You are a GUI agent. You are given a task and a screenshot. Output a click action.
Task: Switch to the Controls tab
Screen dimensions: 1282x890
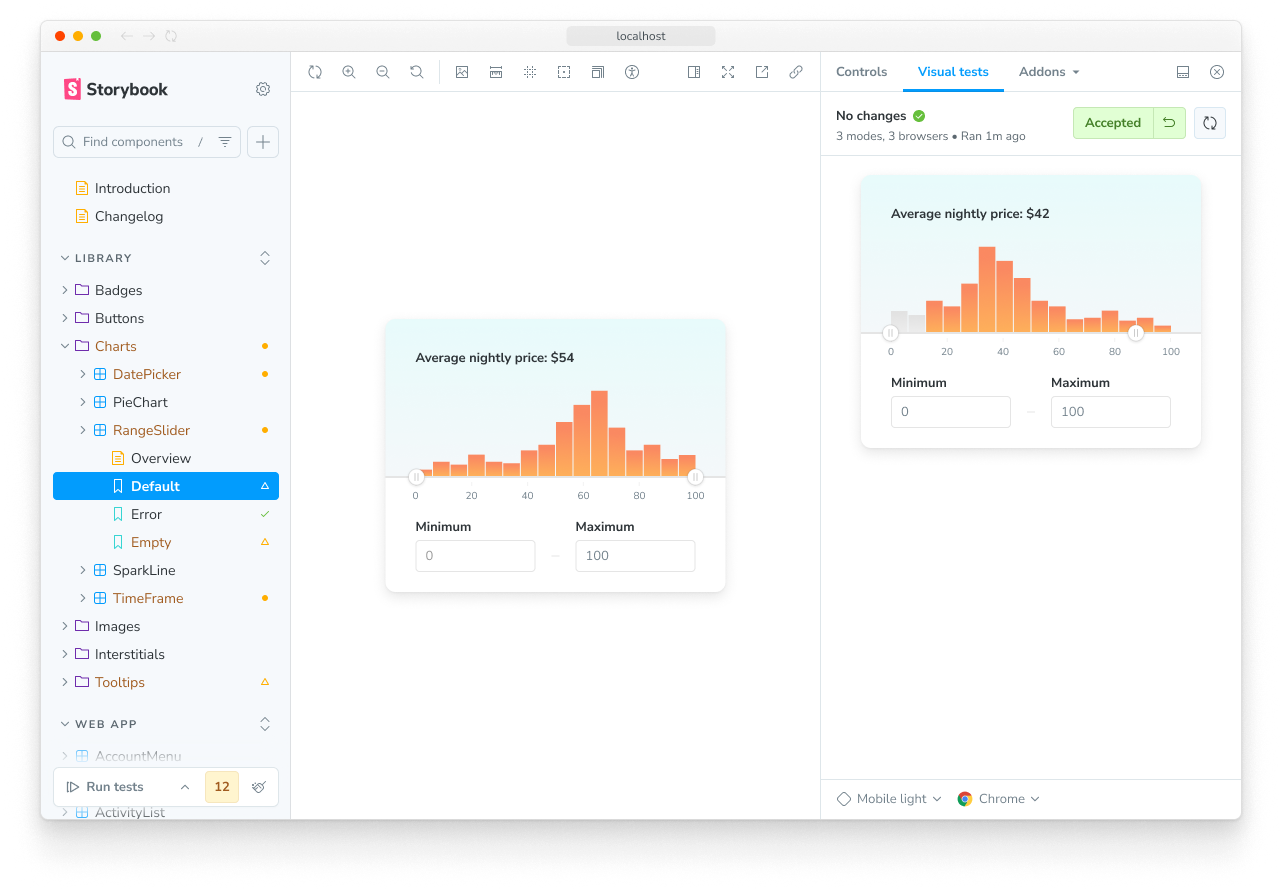(x=861, y=72)
